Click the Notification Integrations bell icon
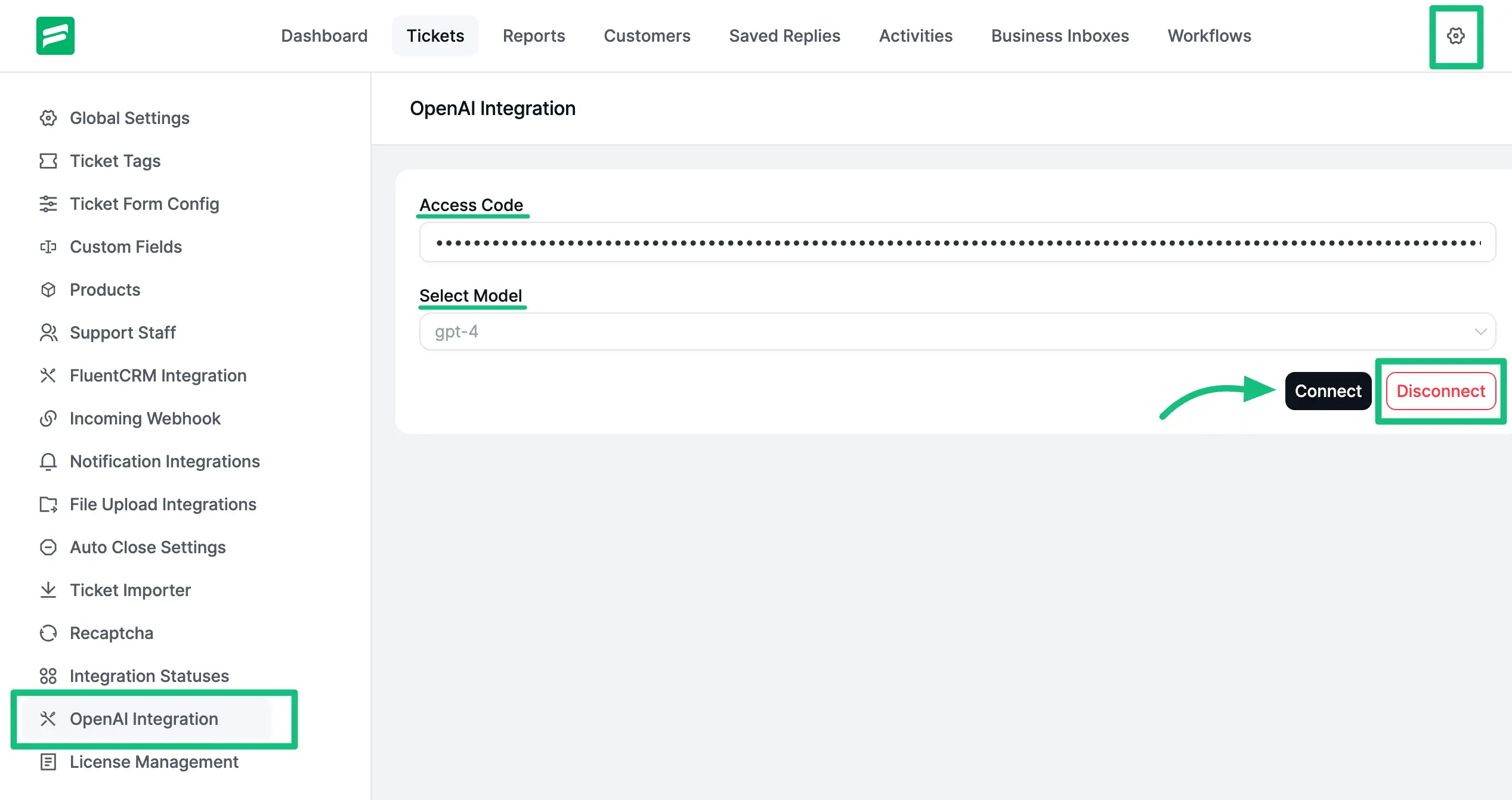This screenshot has height=800, width=1512. coord(48,461)
